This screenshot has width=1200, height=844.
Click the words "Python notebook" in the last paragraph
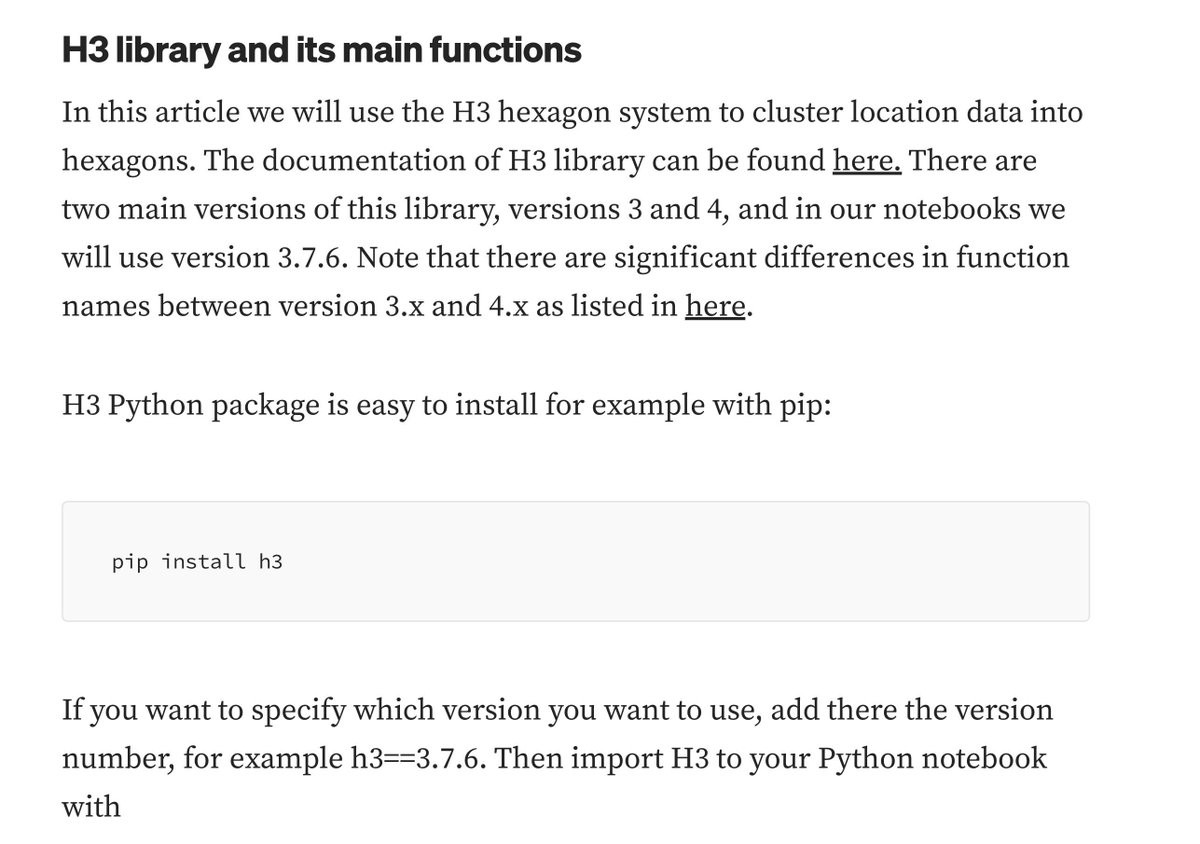point(932,758)
